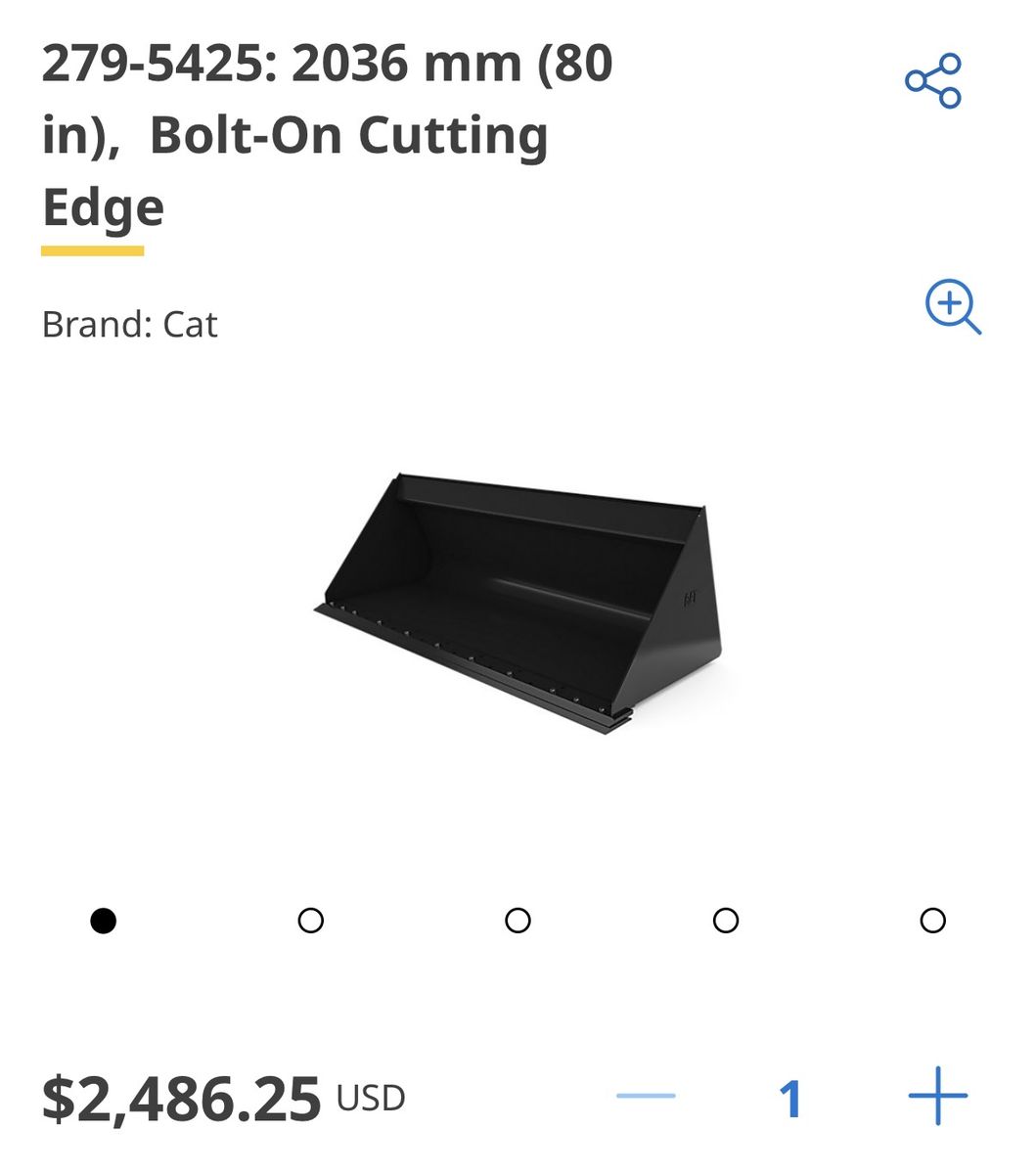Open the zoom magnifier for the product image

[x=953, y=307]
